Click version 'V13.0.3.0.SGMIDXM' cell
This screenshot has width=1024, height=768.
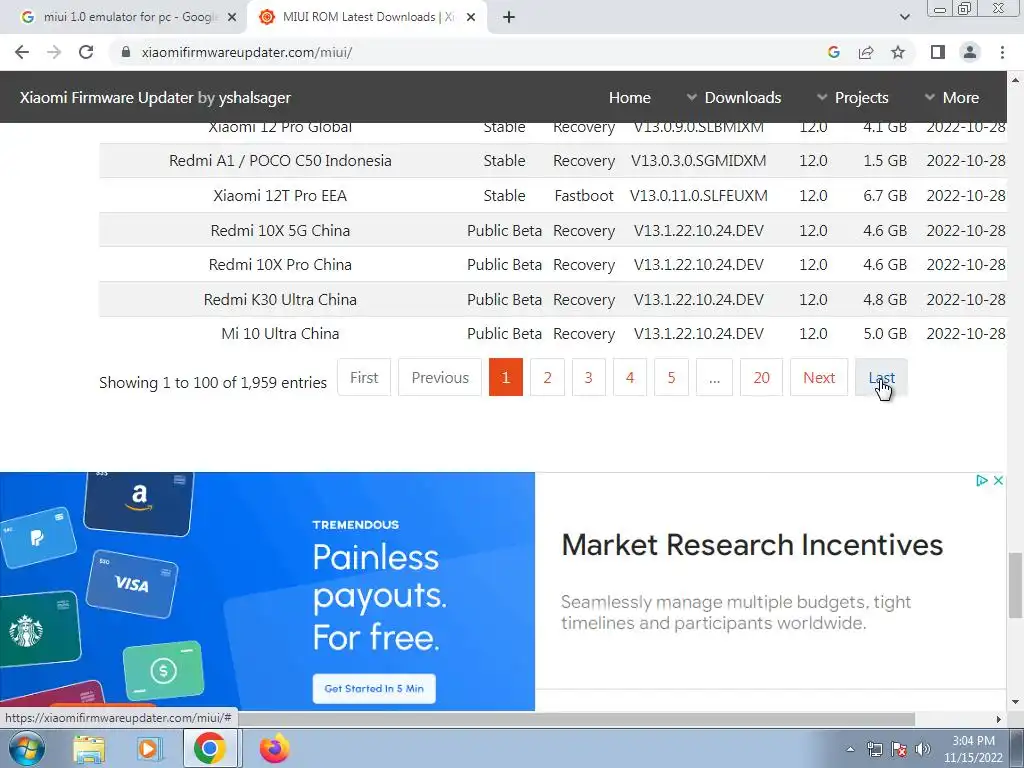pos(698,161)
